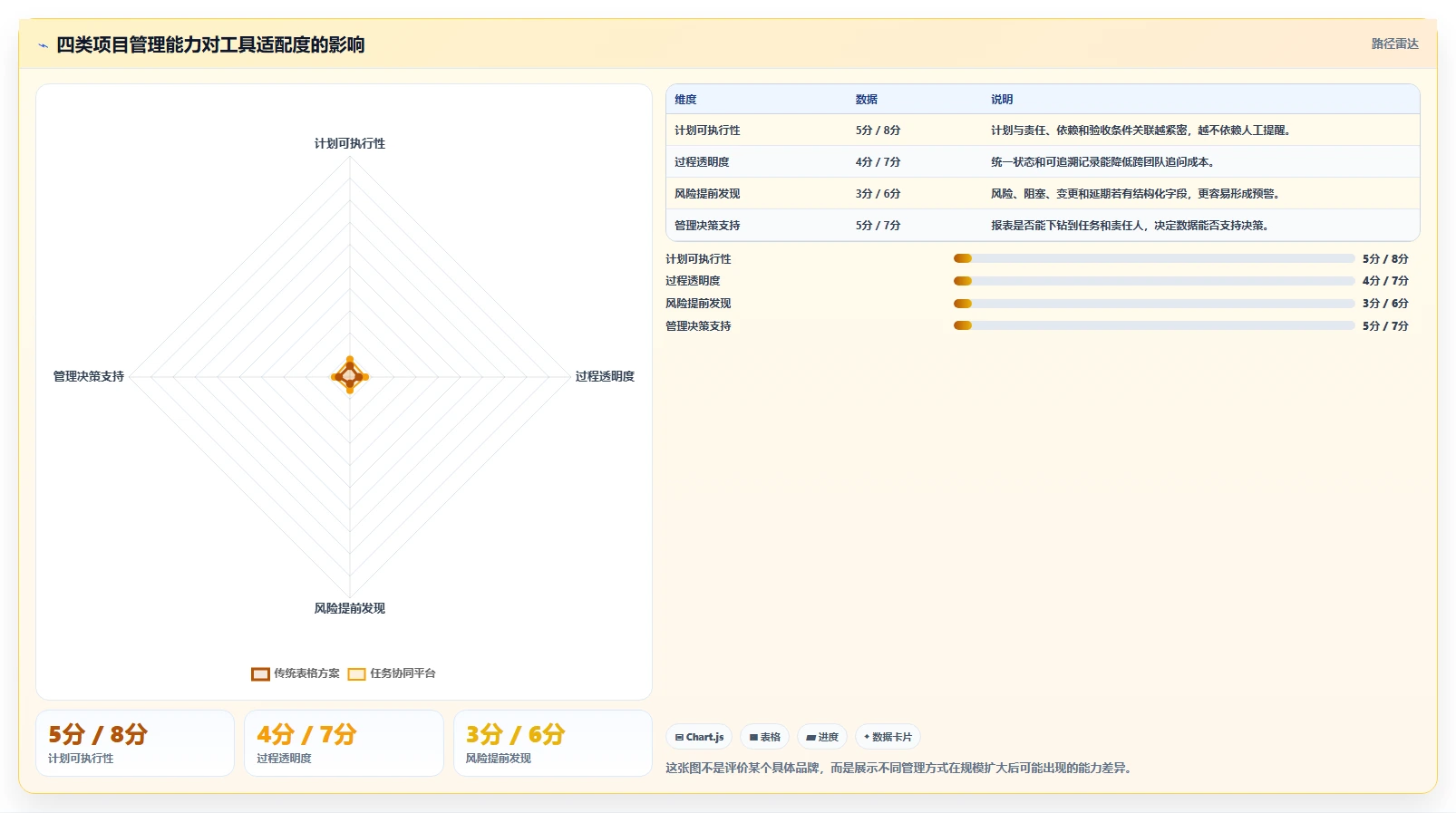This screenshot has height=813, width=1456.
Task: Click the 管理决策支持 progress bar
Action: pyautogui.click(x=1154, y=325)
